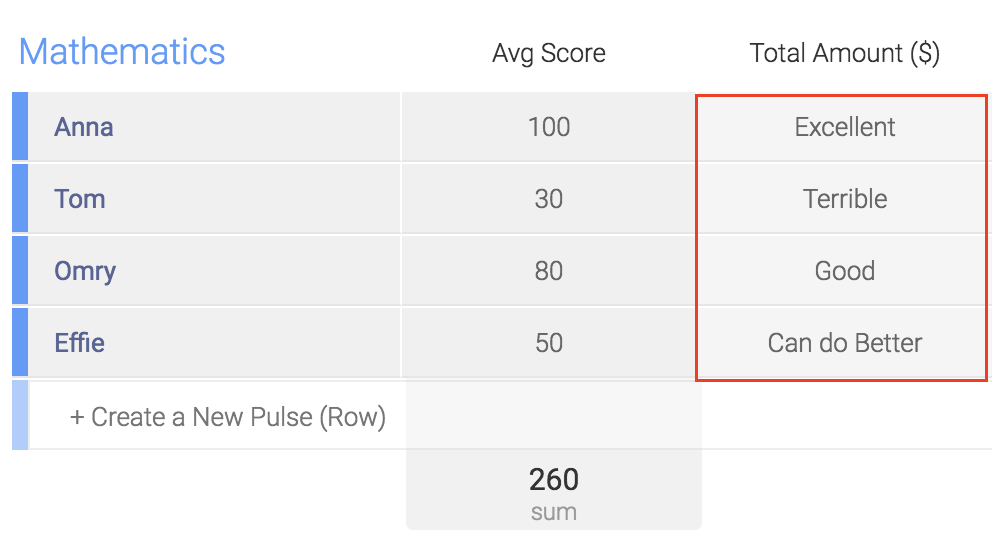Edit Effie's Avg Score cell showing 50
Screen dimensions: 992x550
549,342
